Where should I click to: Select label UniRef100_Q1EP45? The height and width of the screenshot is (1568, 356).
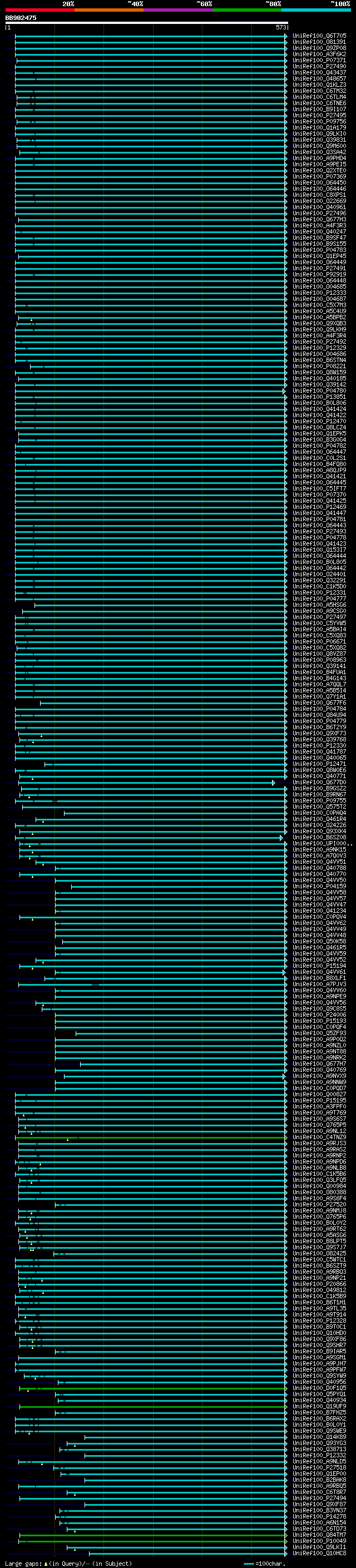[319, 256]
